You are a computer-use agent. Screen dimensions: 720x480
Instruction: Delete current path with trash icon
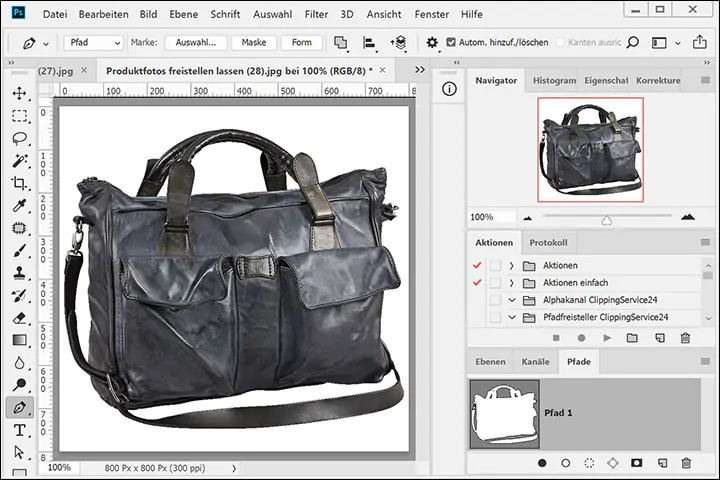coord(686,463)
